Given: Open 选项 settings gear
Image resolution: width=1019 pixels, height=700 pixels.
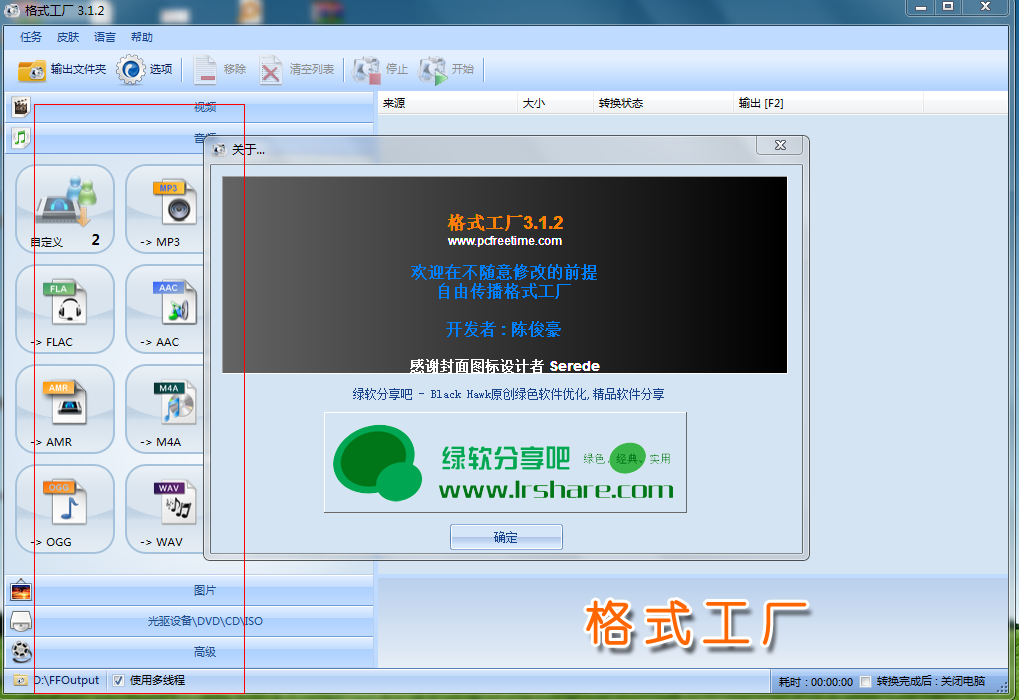Looking at the screenshot, I should 144,70.
